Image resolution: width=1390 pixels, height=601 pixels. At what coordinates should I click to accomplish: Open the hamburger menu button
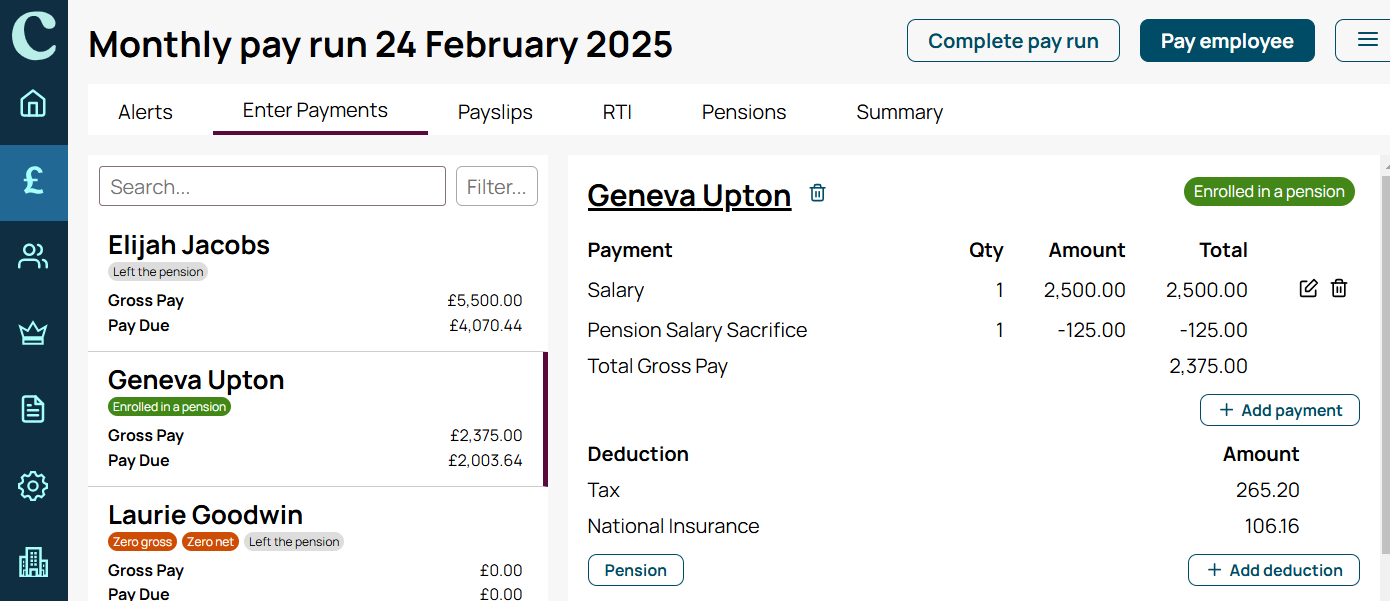pos(1367,41)
